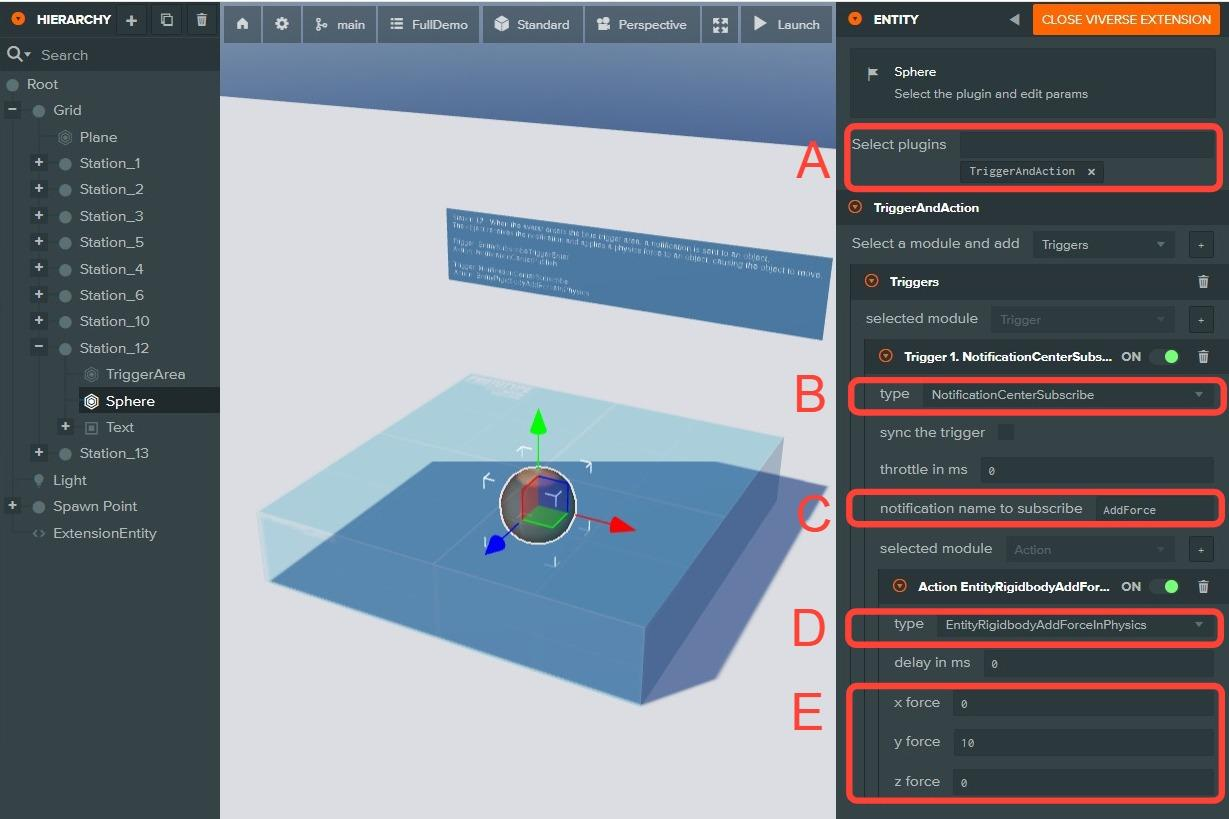Image resolution: width=1229 pixels, height=819 pixels.
Task: Toggle fullscreen viewport icon
Action: tap(720, 24)
